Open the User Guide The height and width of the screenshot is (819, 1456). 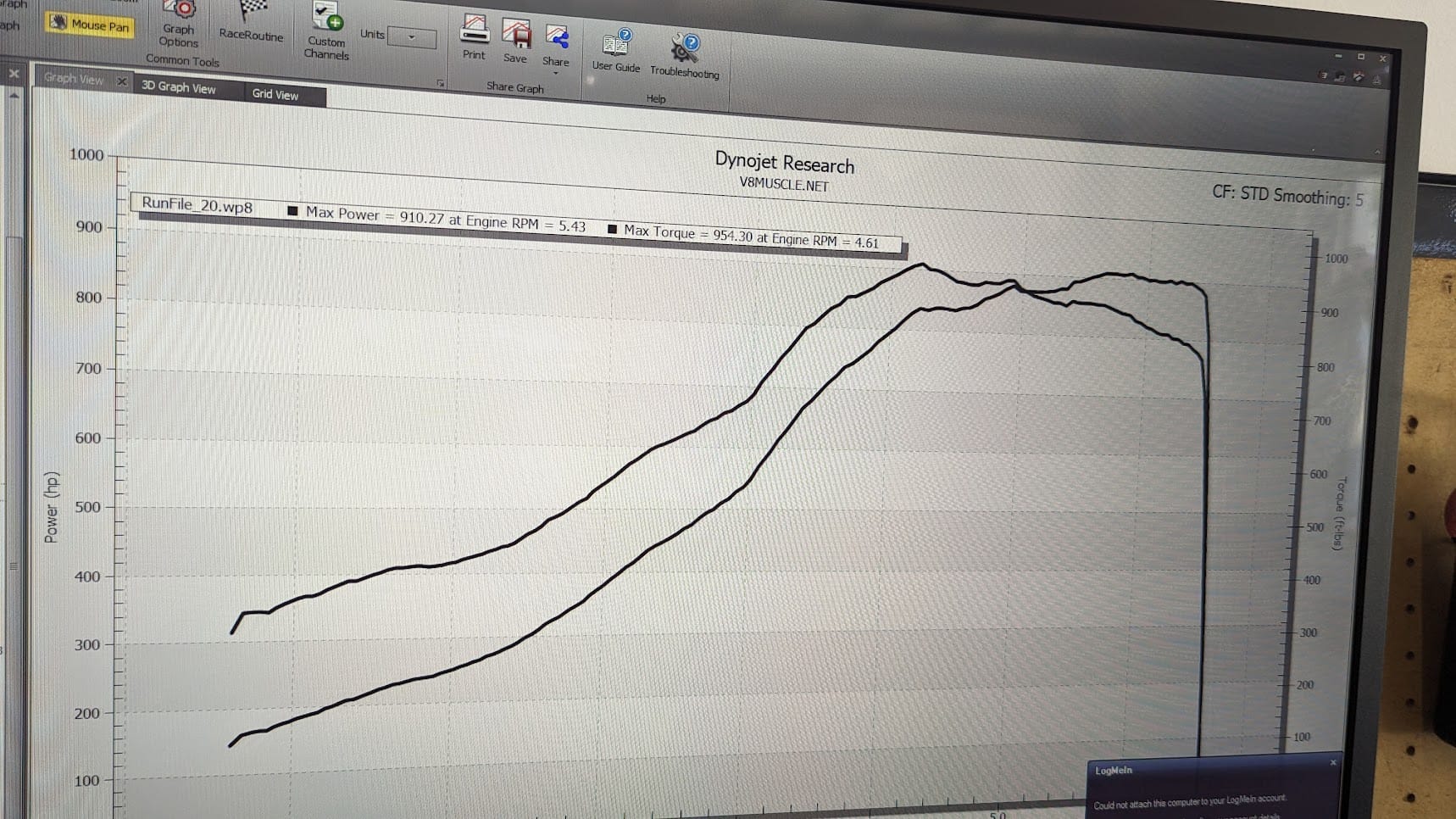click(x=616, y=51)
